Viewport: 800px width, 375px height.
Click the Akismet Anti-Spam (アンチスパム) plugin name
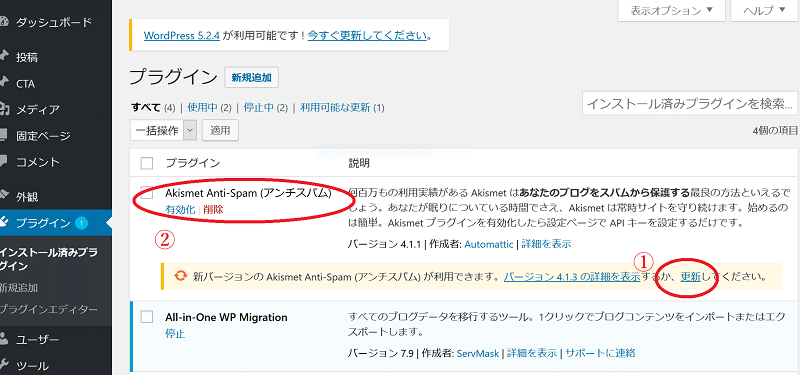pos(248,194)
